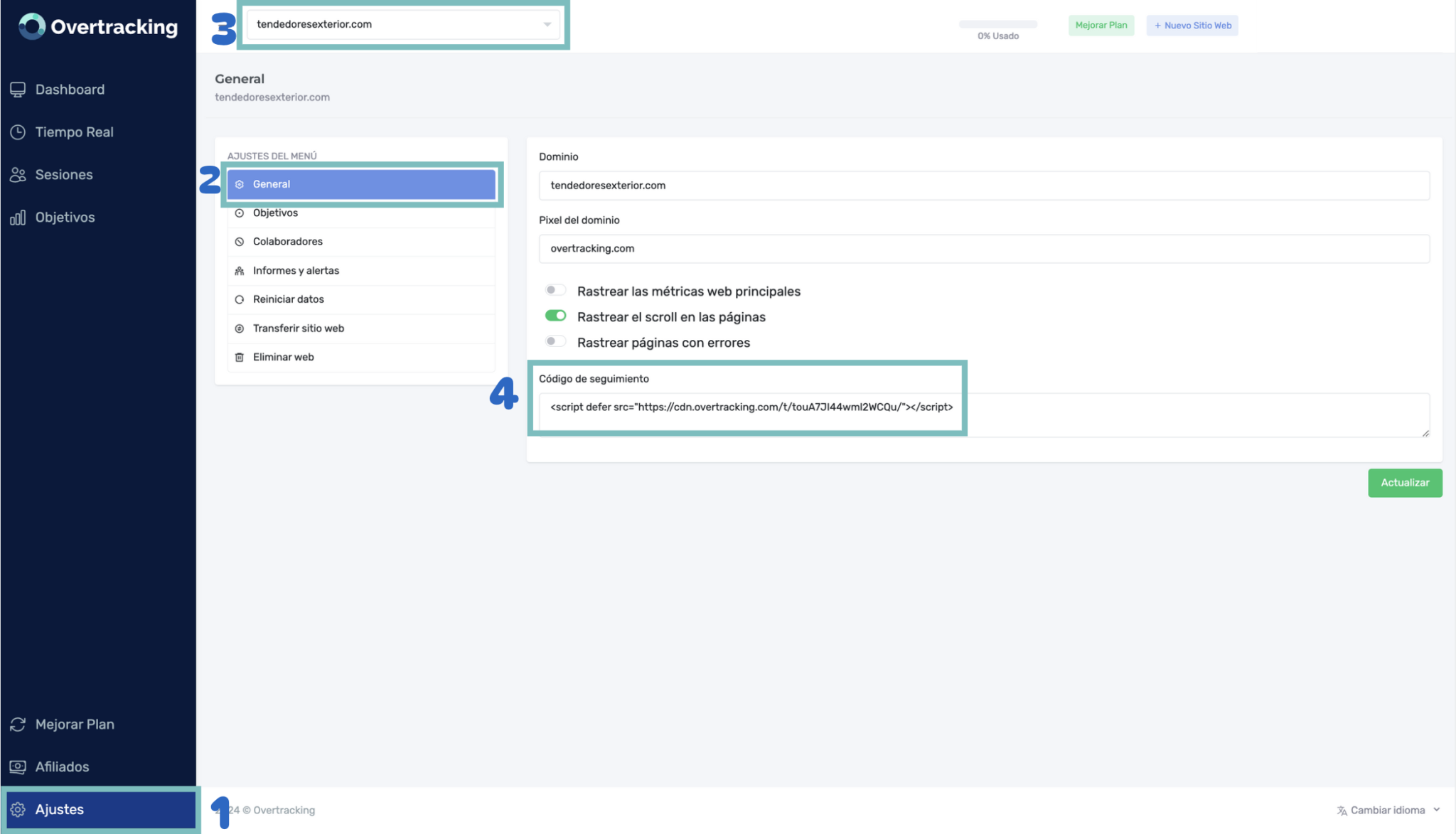Expand the Cambiar idioma dropdown
This screenshot has width=1456, height=834.
(1388, 811)
